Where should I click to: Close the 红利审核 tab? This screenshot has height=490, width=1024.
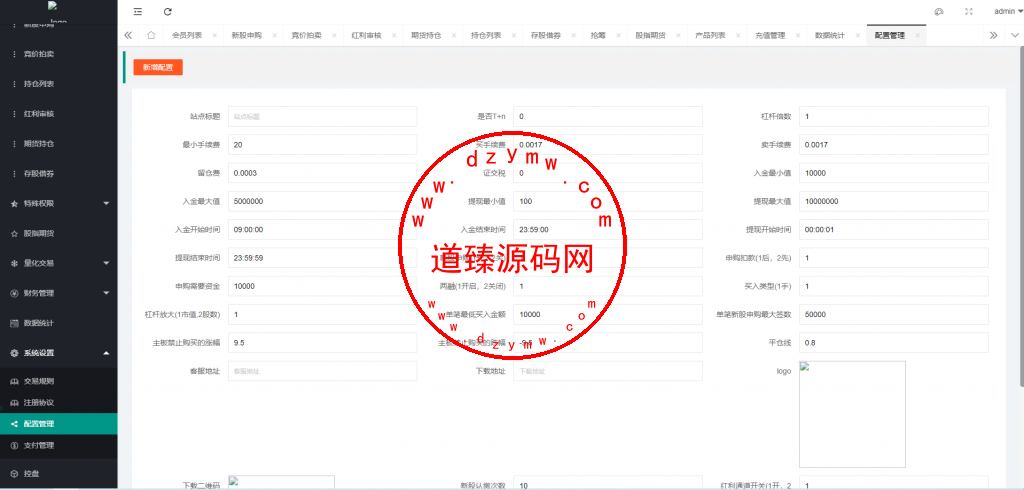click(x=394, y=36)
